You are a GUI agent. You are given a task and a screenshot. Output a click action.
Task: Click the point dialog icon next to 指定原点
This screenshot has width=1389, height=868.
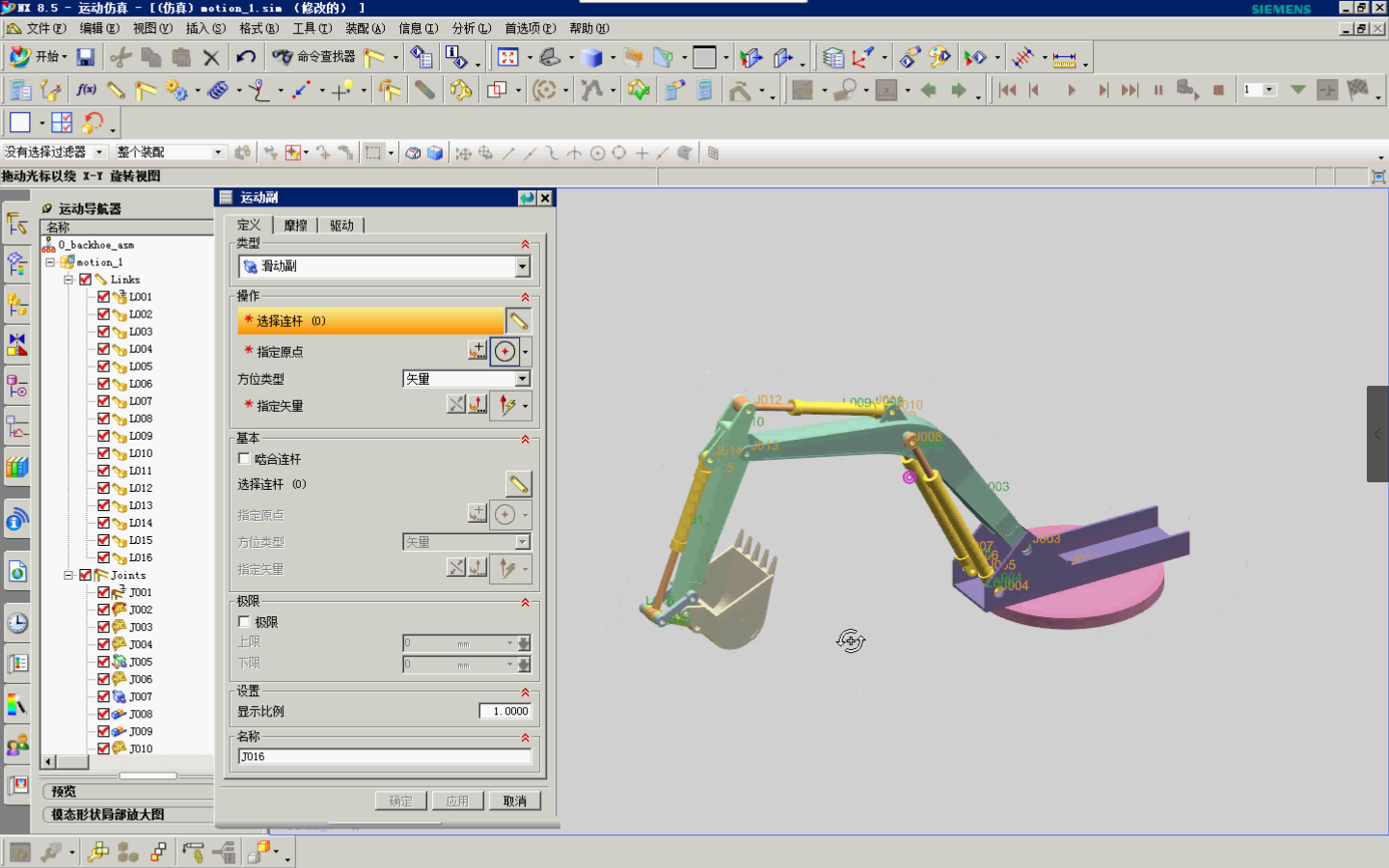click(477, 351)
